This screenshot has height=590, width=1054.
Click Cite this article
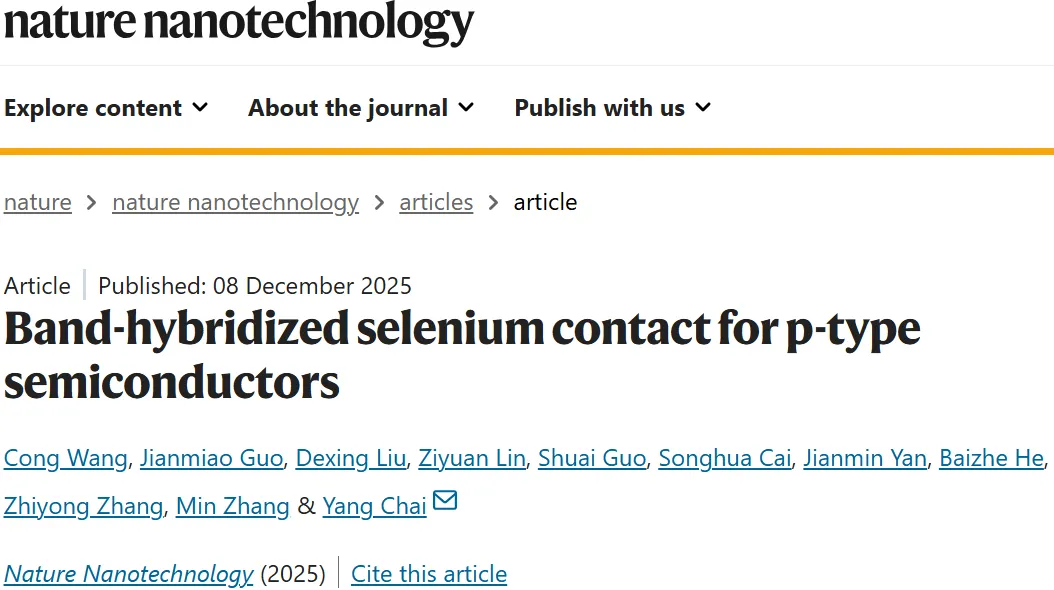pyautogui.click(x=429, y=574)
